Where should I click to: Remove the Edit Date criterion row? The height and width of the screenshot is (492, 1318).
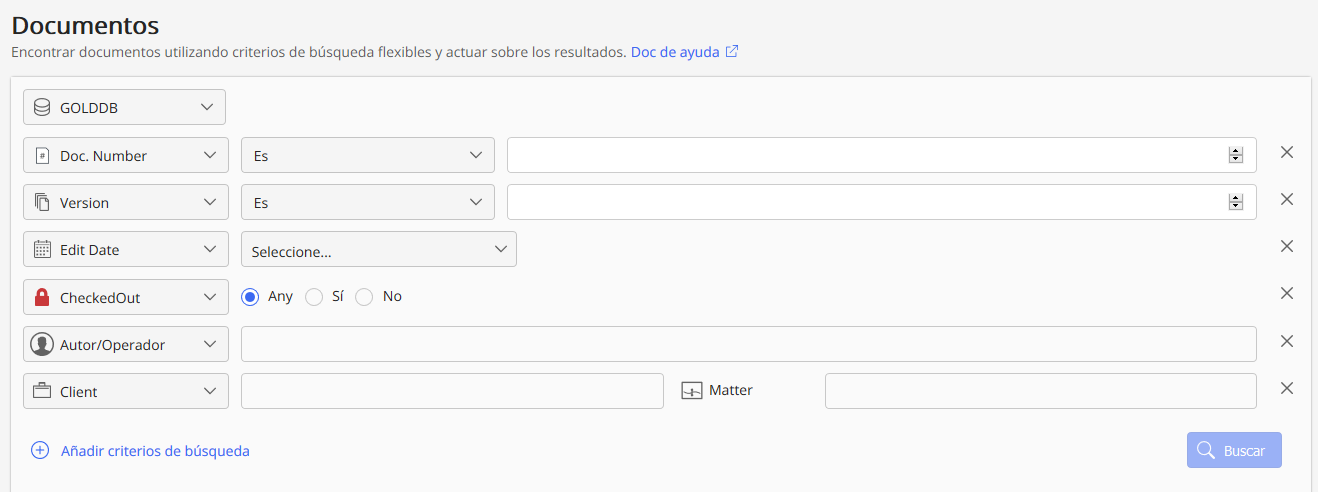pyautogui.click(x=1287, y=246)
